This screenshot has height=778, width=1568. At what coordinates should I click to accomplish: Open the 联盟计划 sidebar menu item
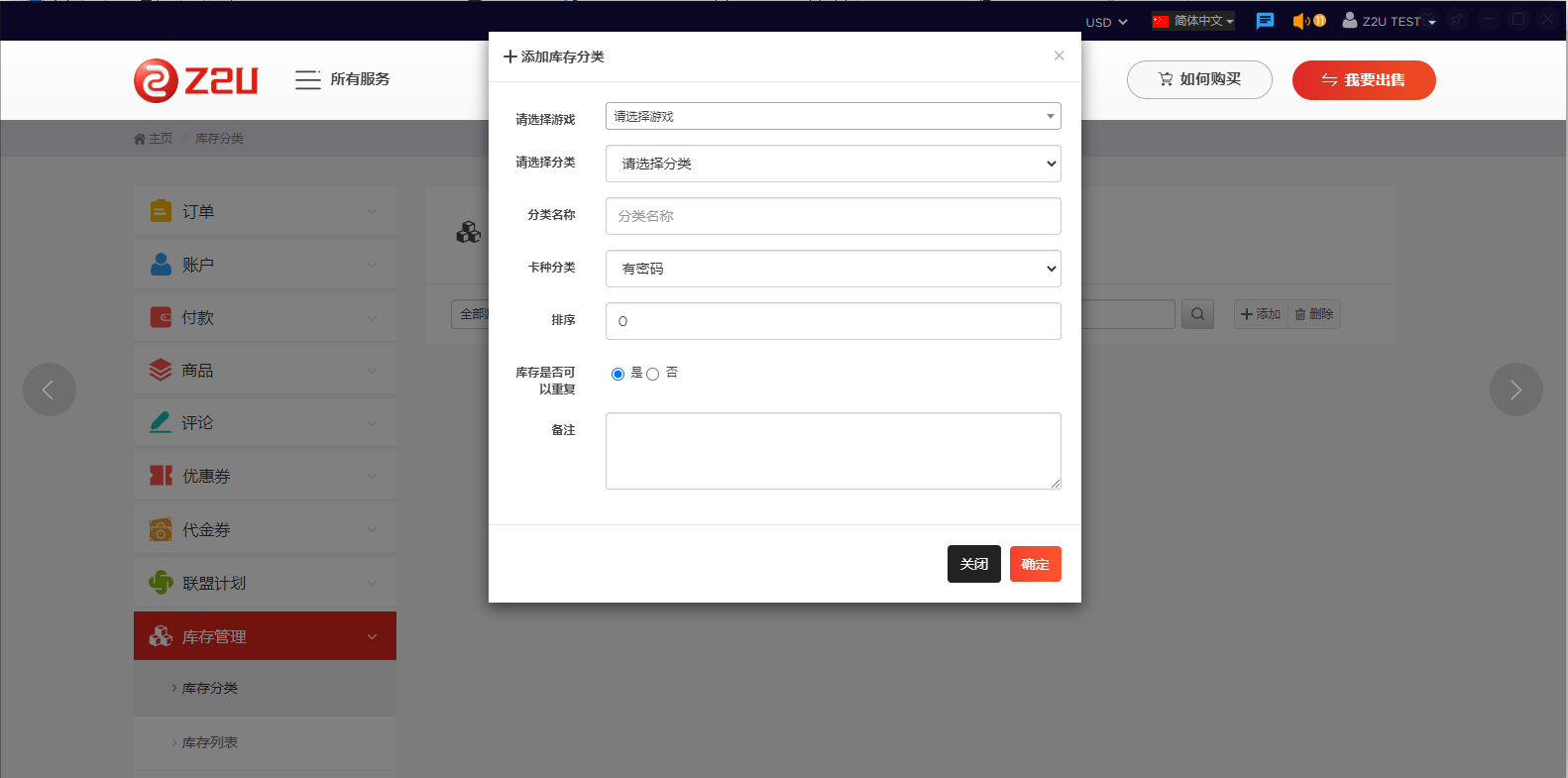265,583
